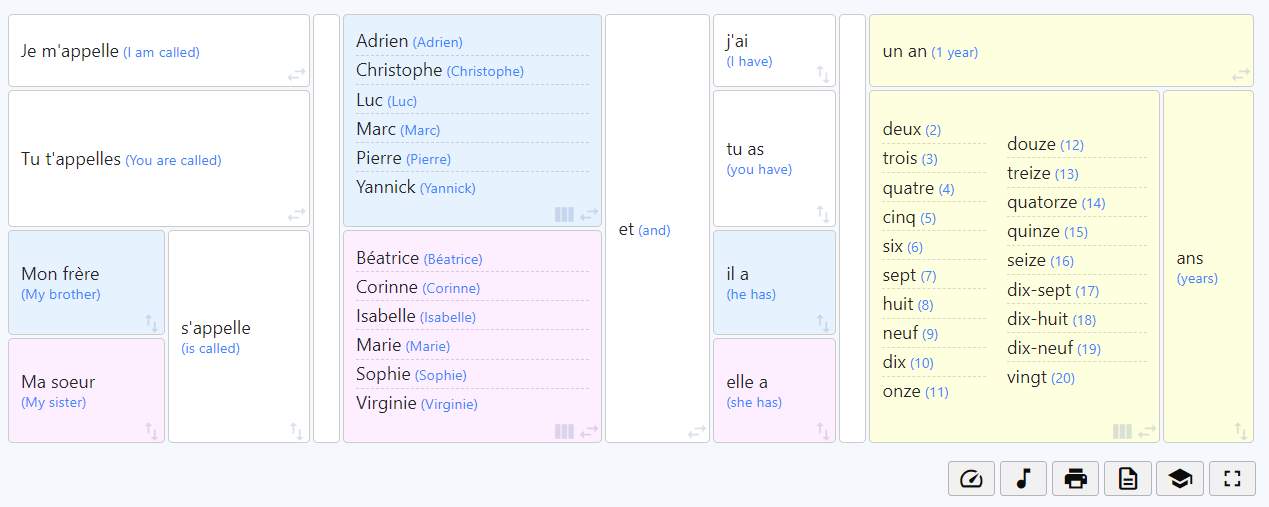Toggle columns icon in the girls' names cell
Viewport: 1269px width, 507px height.
point(564,431)
